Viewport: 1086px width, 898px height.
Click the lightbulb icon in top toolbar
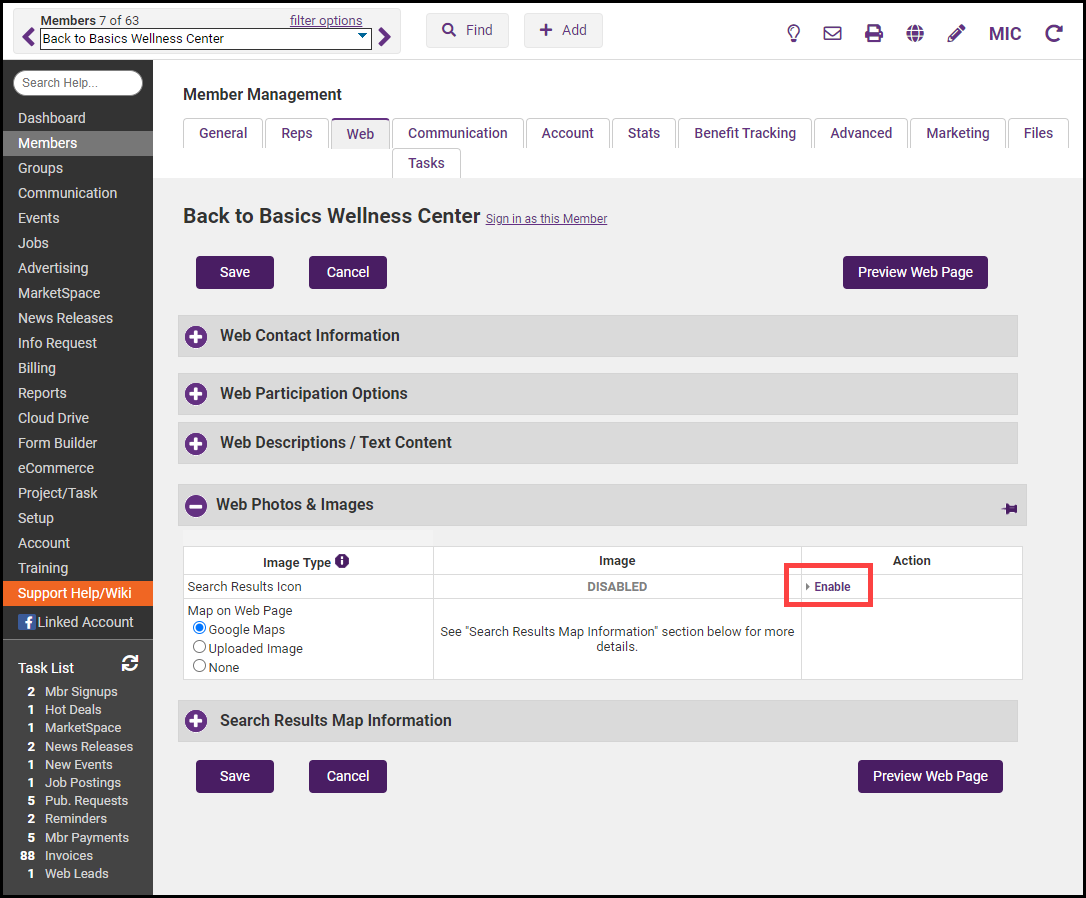point(794,33)
